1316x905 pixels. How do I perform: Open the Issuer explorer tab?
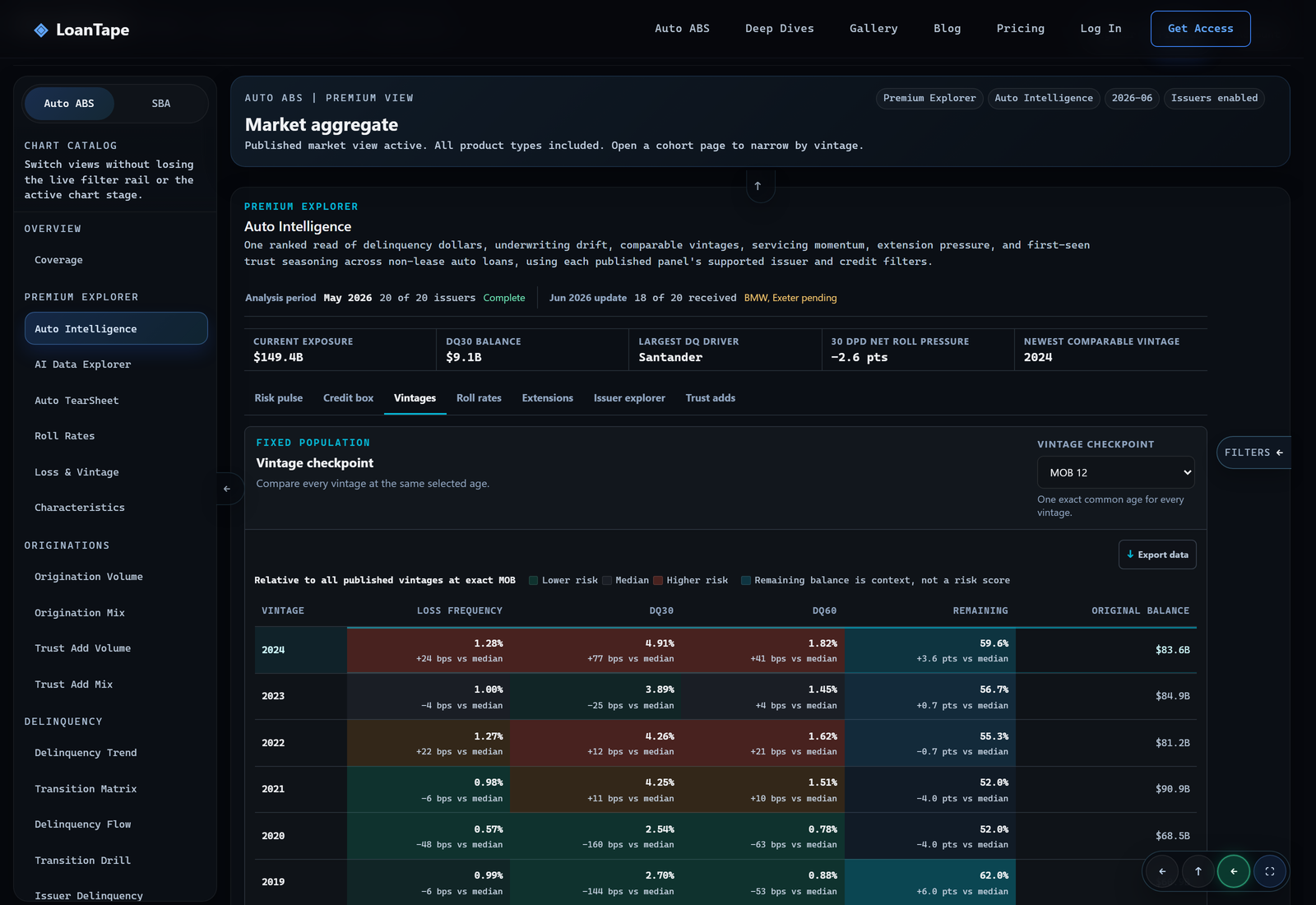click(629, 398)
